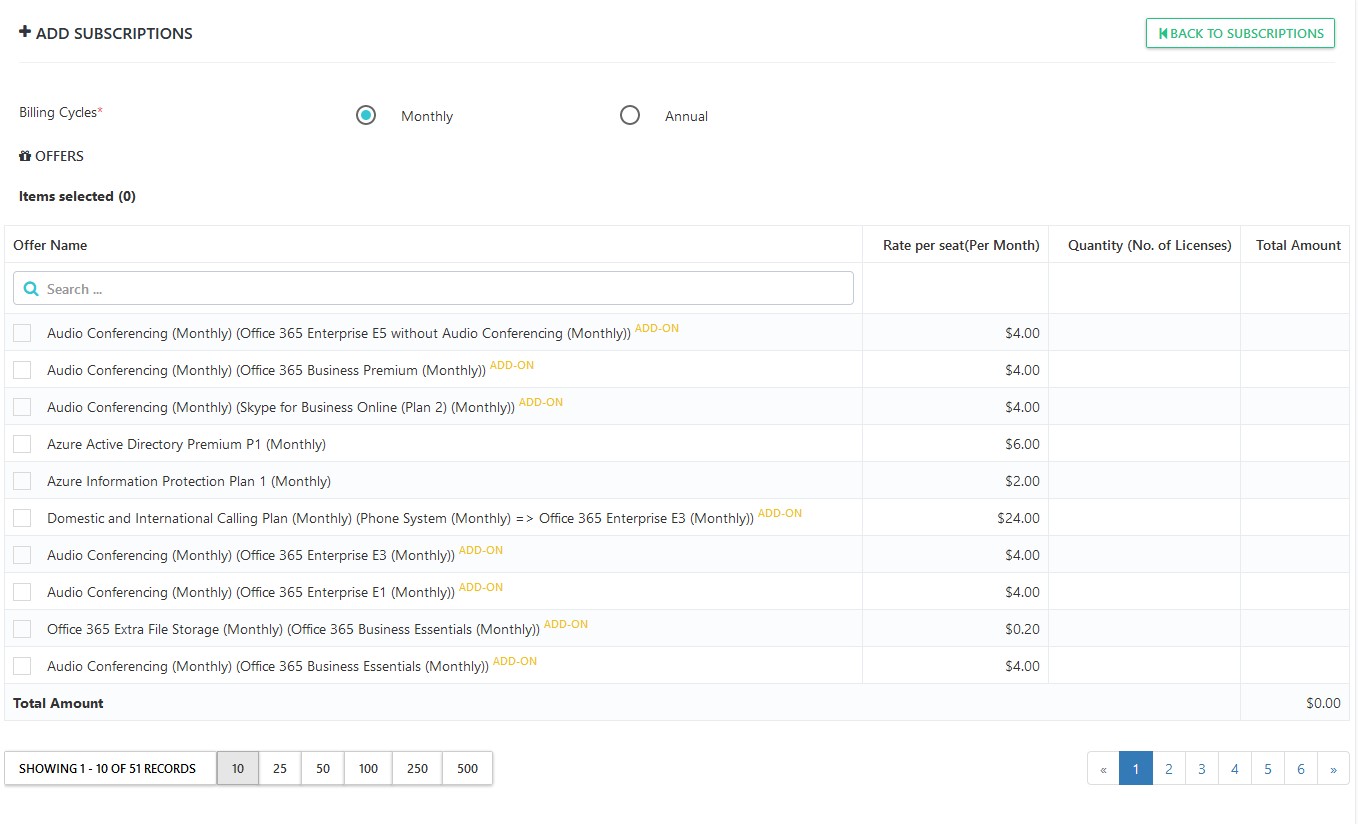
Task: Click the gift icon beside OFFERS
Action: [x=25, y=156]
